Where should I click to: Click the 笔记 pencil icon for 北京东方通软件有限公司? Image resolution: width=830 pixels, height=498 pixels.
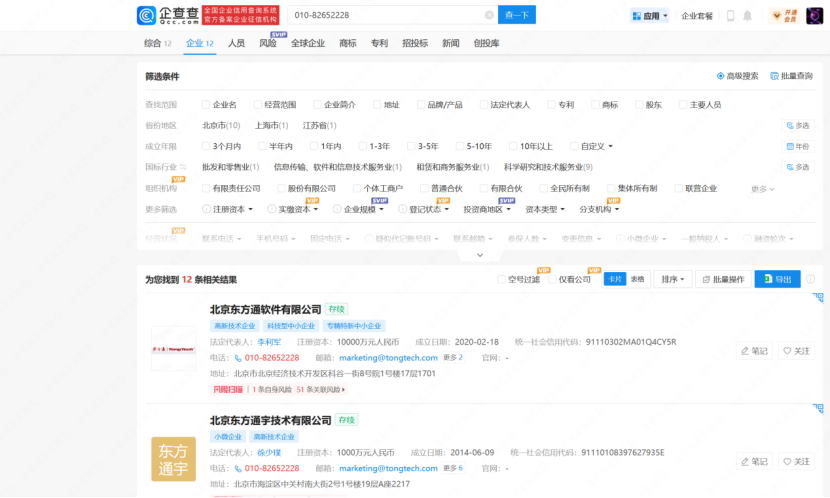(x=745, y=351)
